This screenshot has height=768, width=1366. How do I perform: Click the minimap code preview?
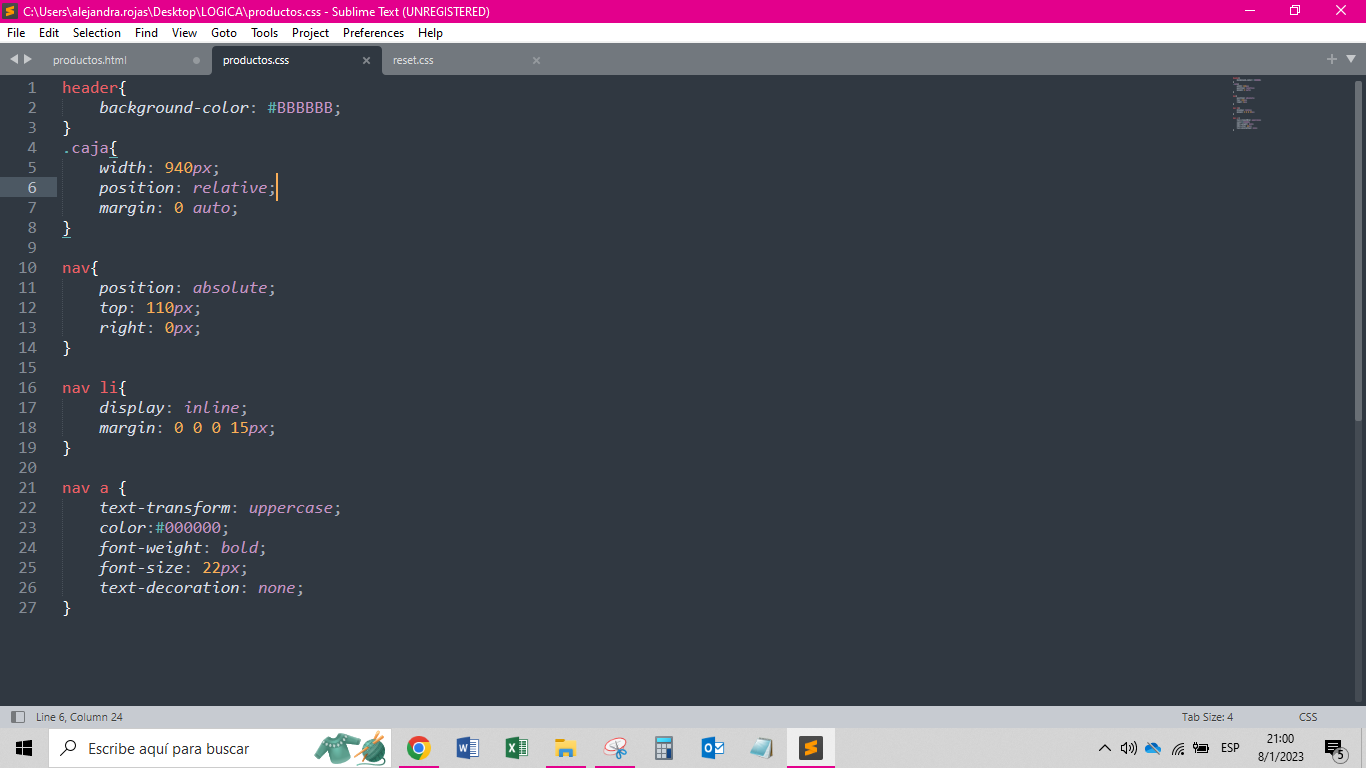(x=1246, y=104)
